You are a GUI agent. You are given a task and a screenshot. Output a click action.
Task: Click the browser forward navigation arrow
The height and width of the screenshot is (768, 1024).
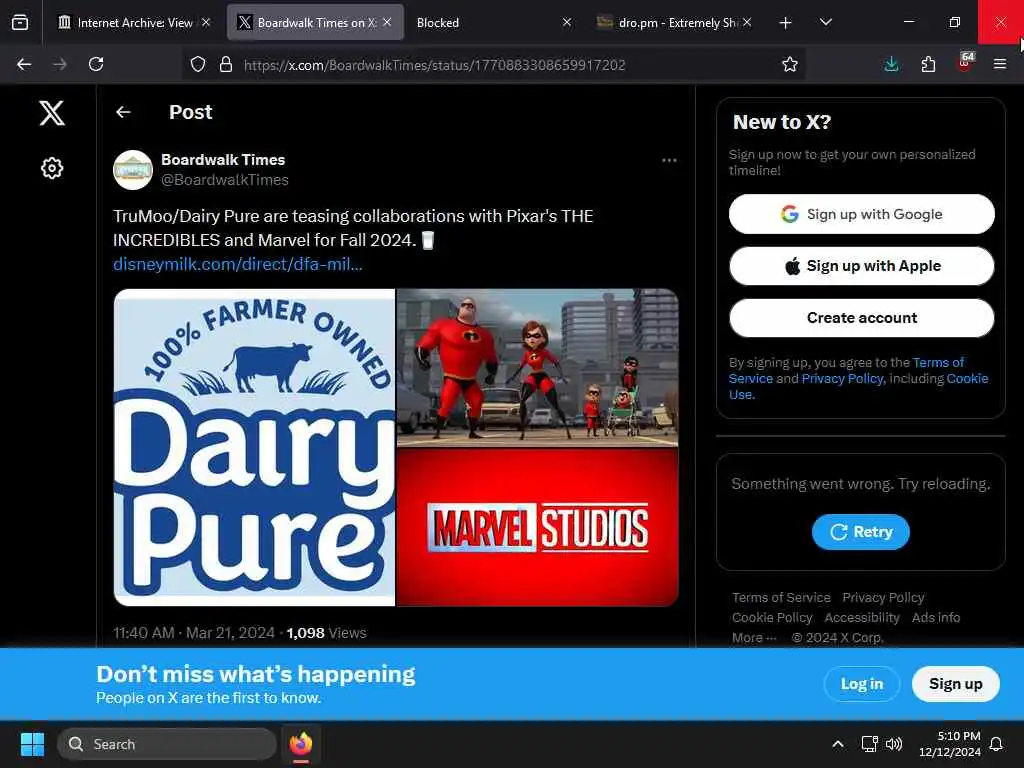pyautogui.click(x=59, y=64)
